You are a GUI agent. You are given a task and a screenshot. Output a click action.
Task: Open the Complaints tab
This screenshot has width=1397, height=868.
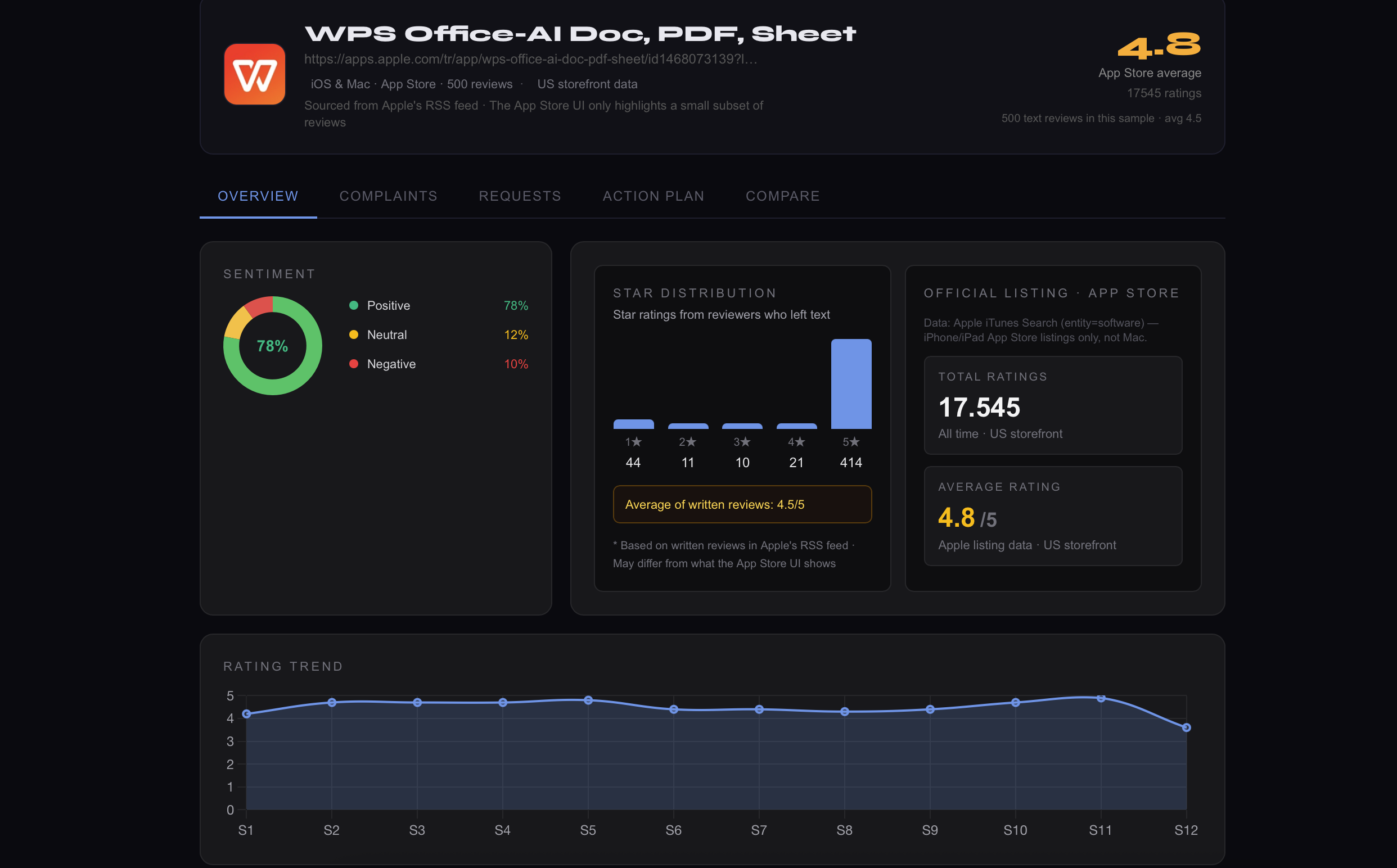(x=388, y=196)
